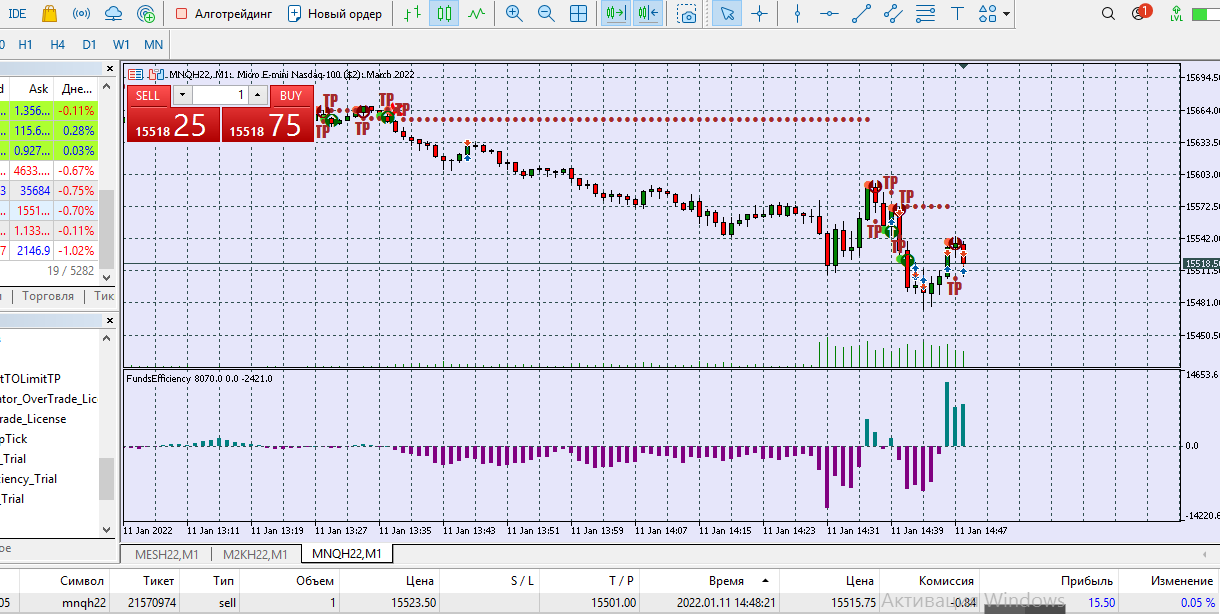Click the radar icon with green plus
The image size is (1220, 614).
(x=146, y=14)
